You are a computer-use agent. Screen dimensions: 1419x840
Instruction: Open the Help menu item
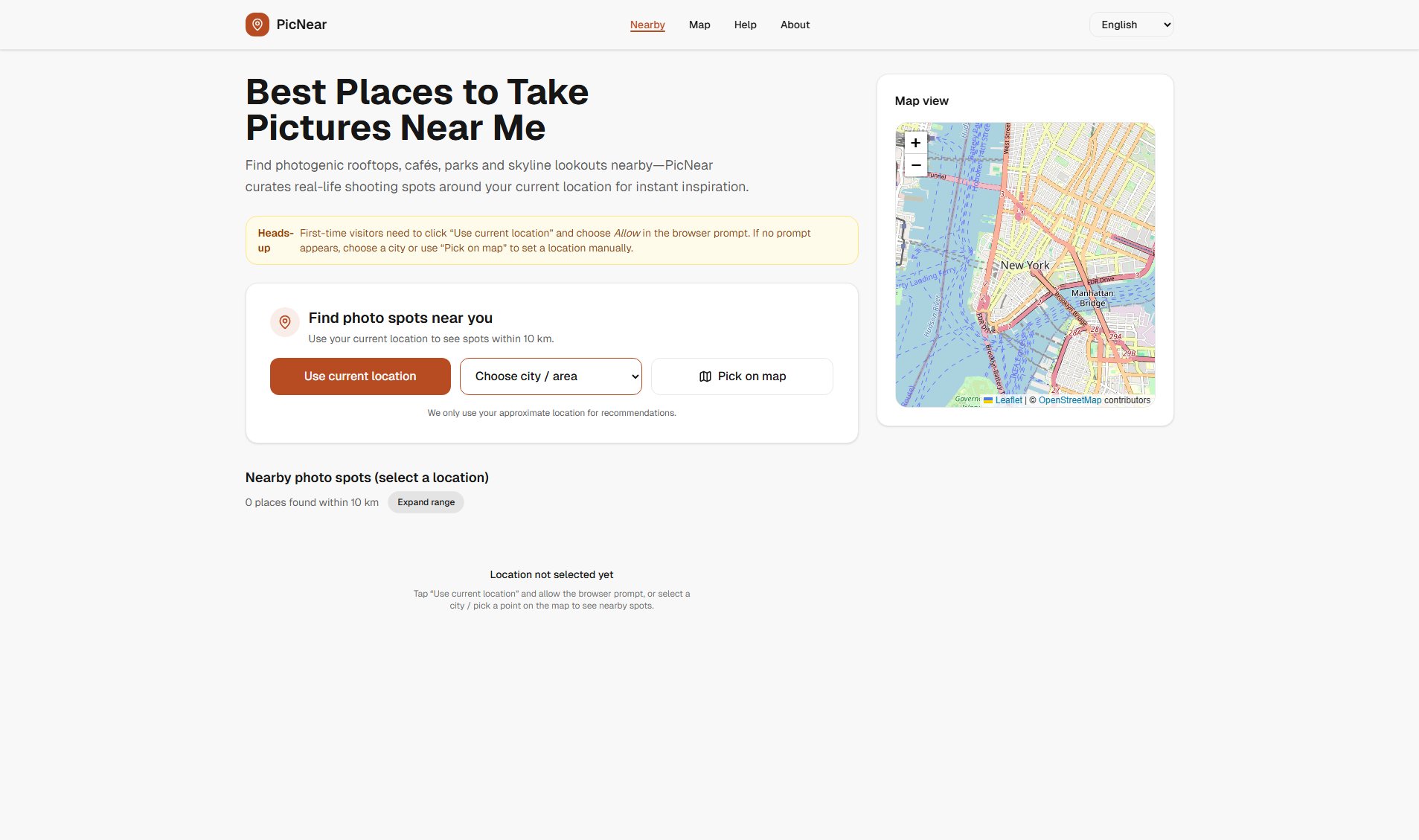(745, 25)
